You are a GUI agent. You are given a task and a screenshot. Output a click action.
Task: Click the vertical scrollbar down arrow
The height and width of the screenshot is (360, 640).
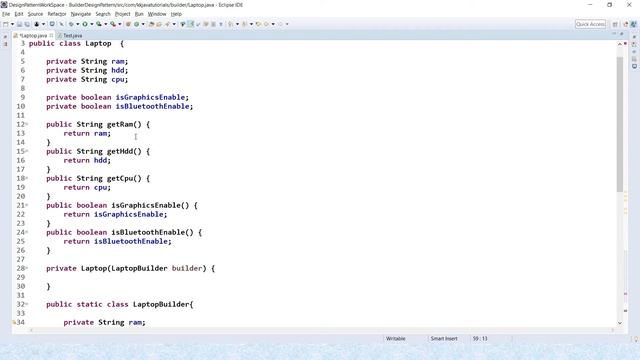(620, 323)
